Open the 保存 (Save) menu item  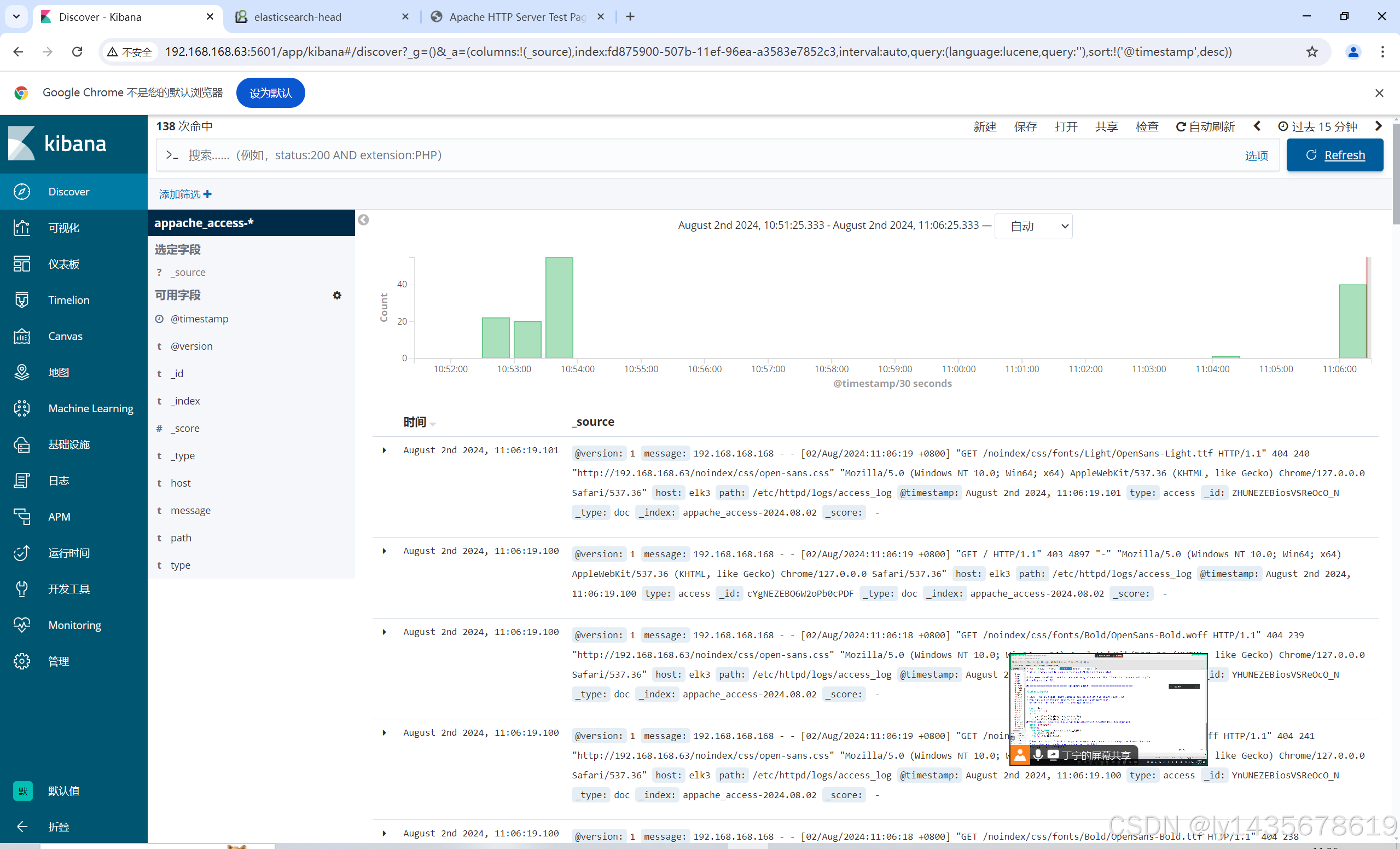1025,126
